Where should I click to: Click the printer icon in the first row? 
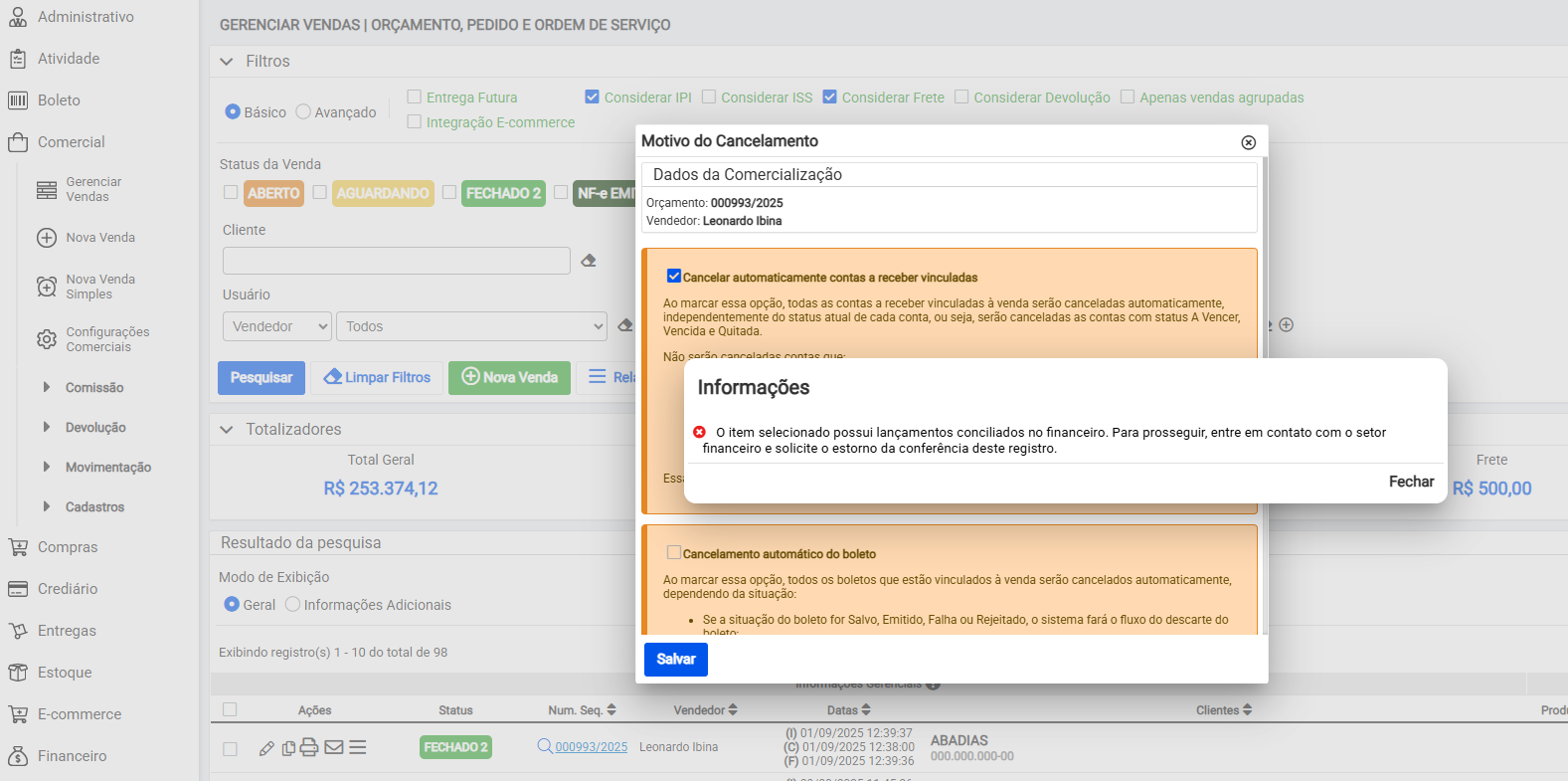coord(309,747)
